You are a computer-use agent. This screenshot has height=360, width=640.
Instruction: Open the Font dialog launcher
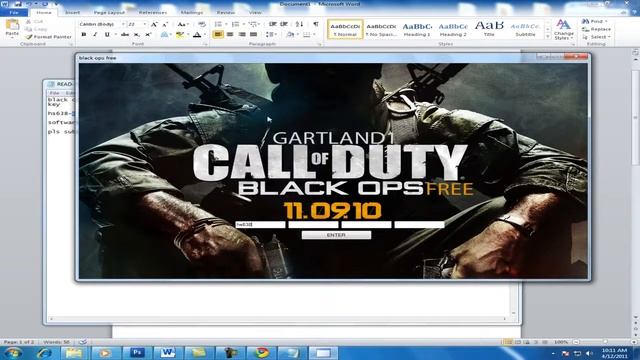[x=205, y=44]
